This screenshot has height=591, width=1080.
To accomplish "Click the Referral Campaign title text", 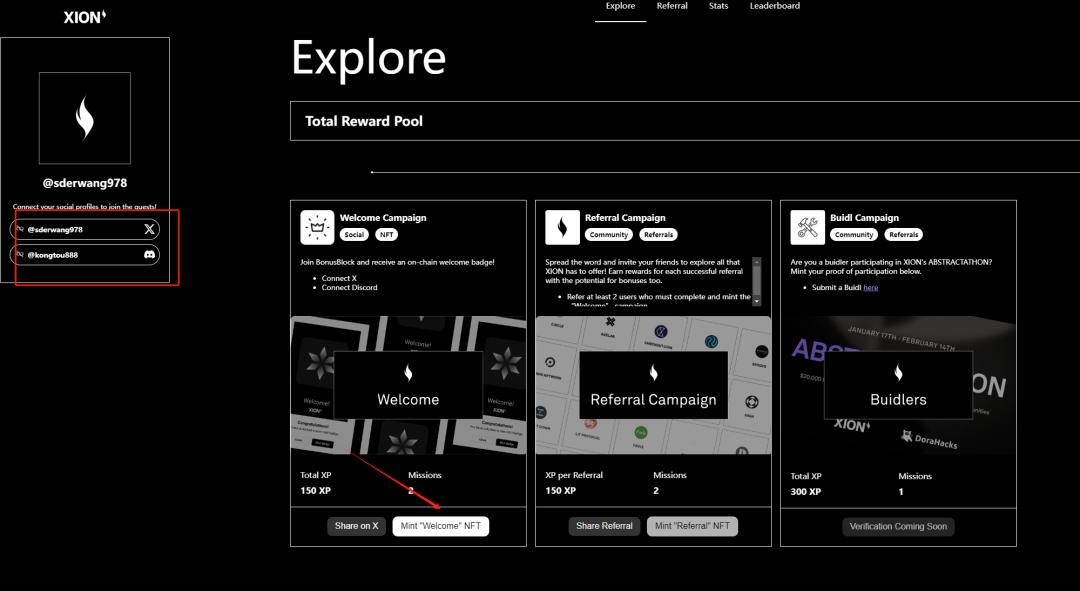I will [x=625, y=218].
